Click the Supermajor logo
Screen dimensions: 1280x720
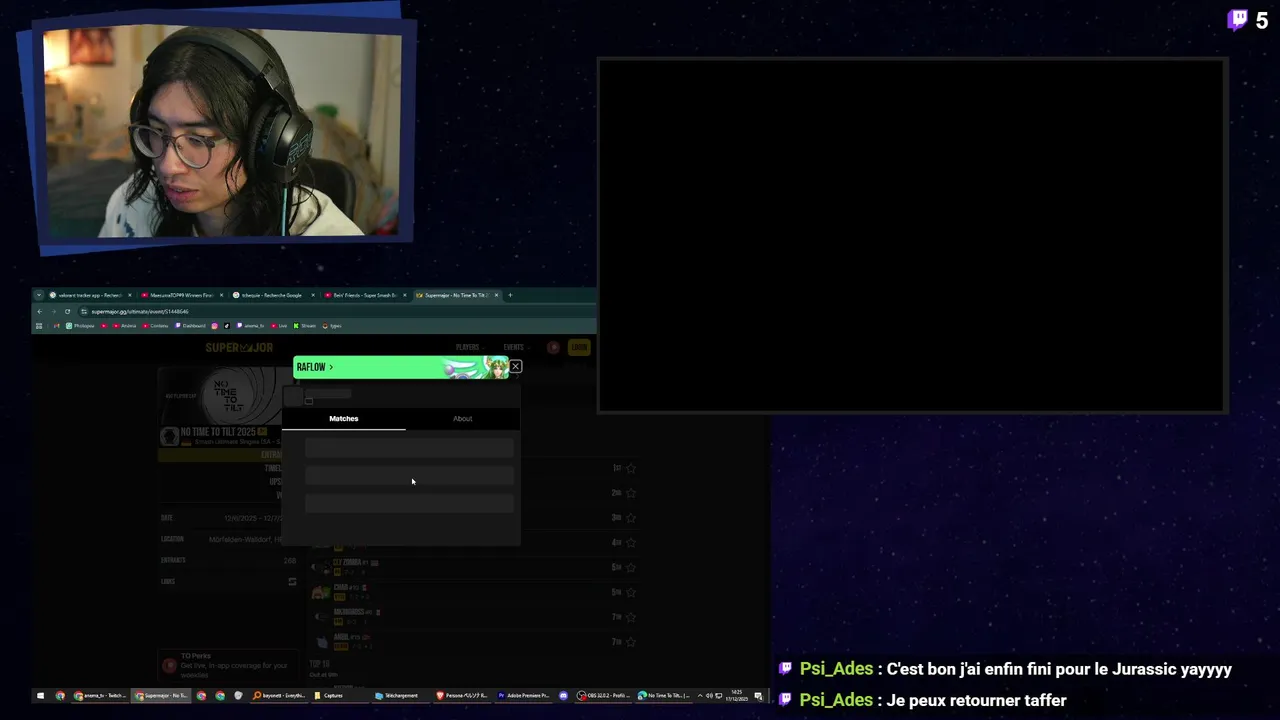tap(239, 347)
